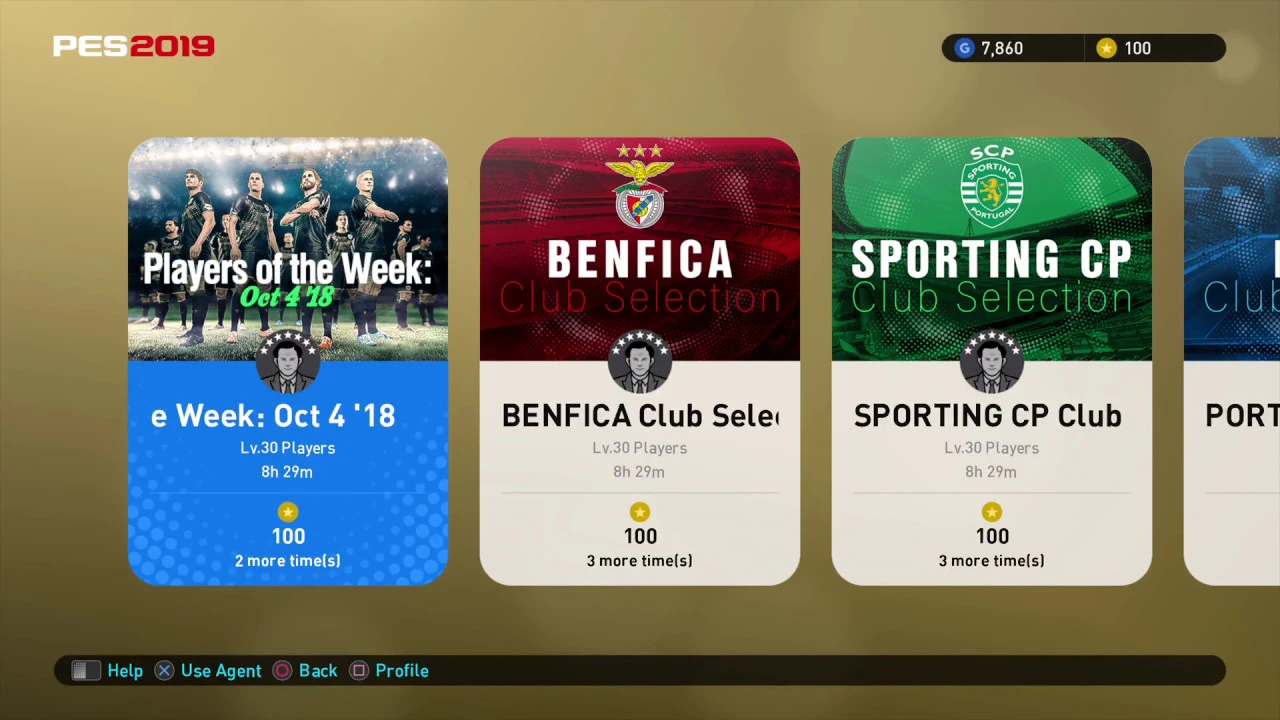Viewport: 1280px width, 720px height.
Task: Select the Players of the Week banner image
Action: (x=288, y=249)
